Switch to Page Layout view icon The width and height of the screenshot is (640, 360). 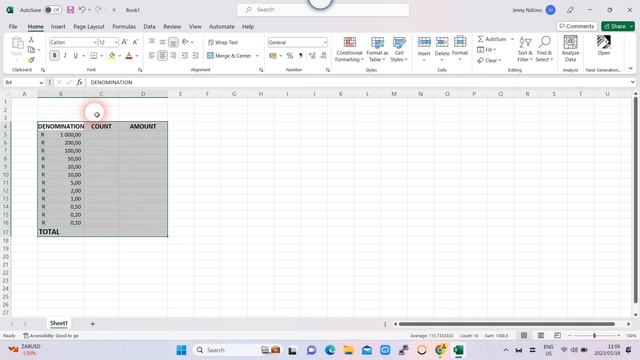(541, 336)
